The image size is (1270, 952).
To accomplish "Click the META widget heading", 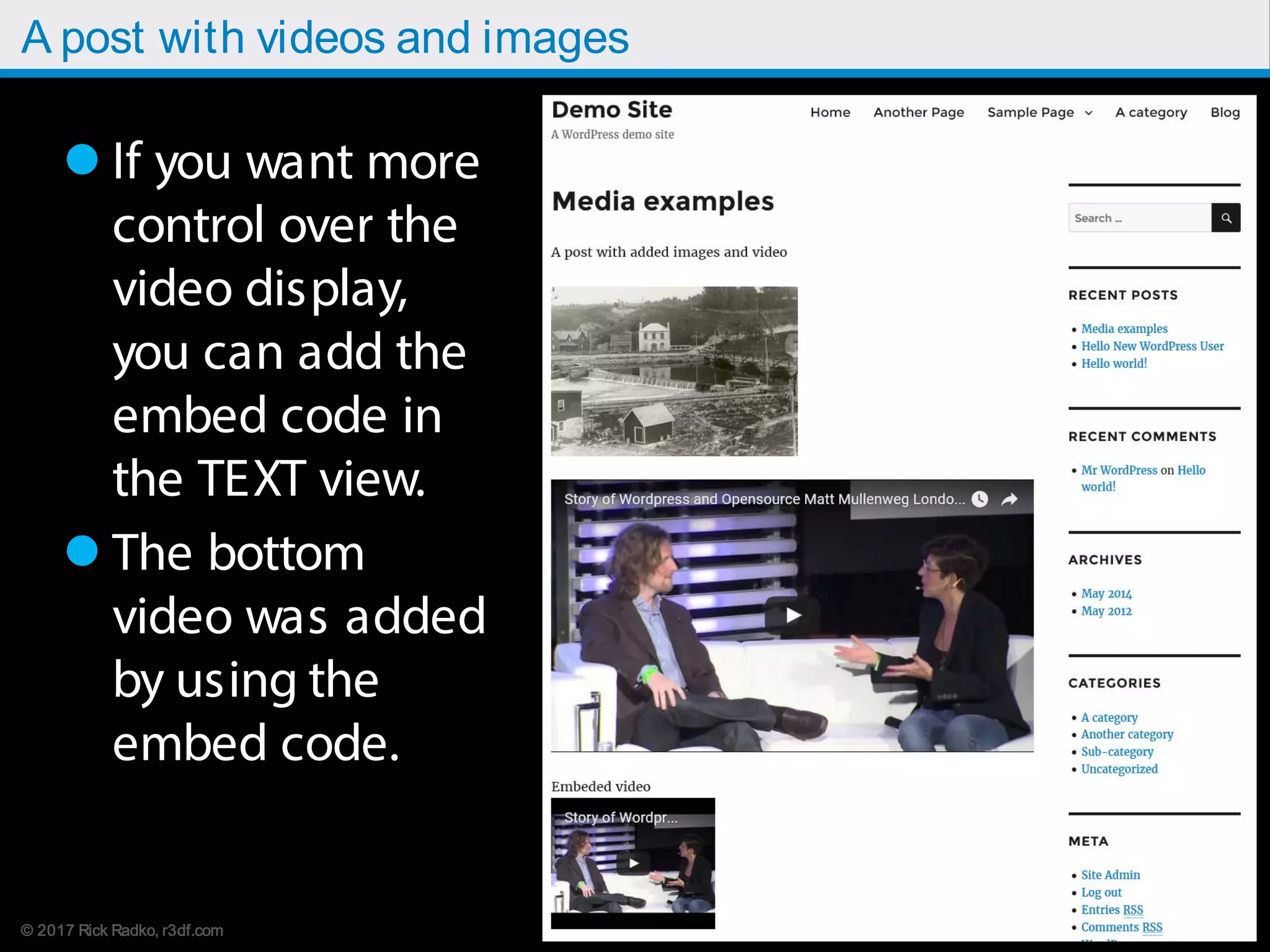I will pyautogui.click(x=1088, y=841).
